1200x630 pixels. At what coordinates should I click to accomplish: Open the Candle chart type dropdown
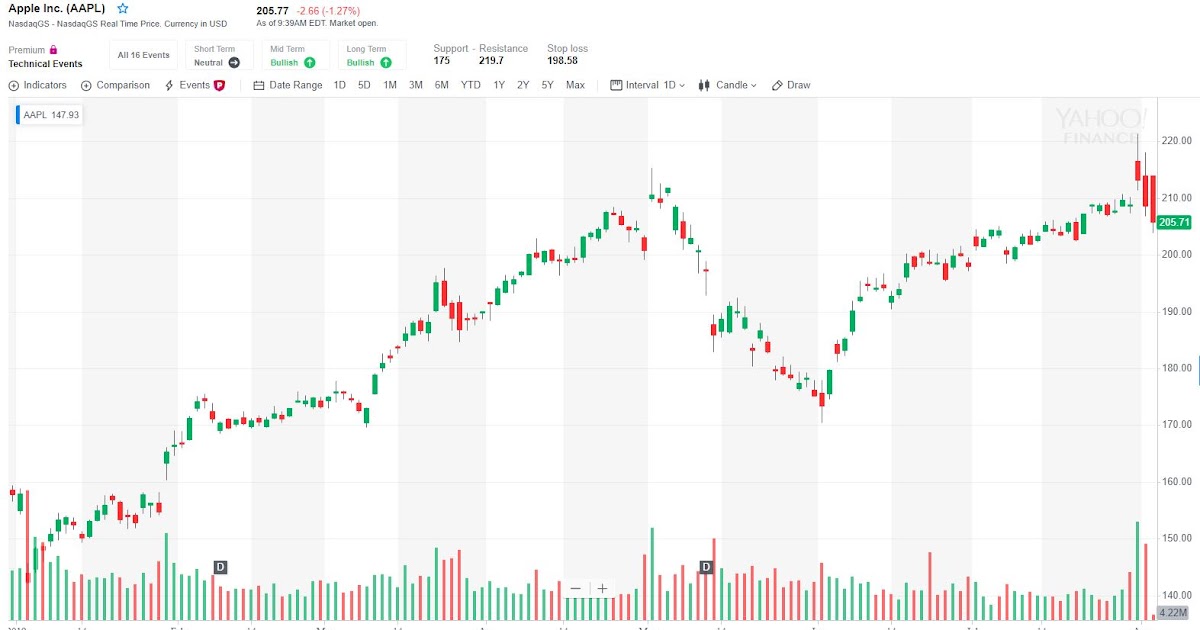pyautogui.click(x=728, y=86)
